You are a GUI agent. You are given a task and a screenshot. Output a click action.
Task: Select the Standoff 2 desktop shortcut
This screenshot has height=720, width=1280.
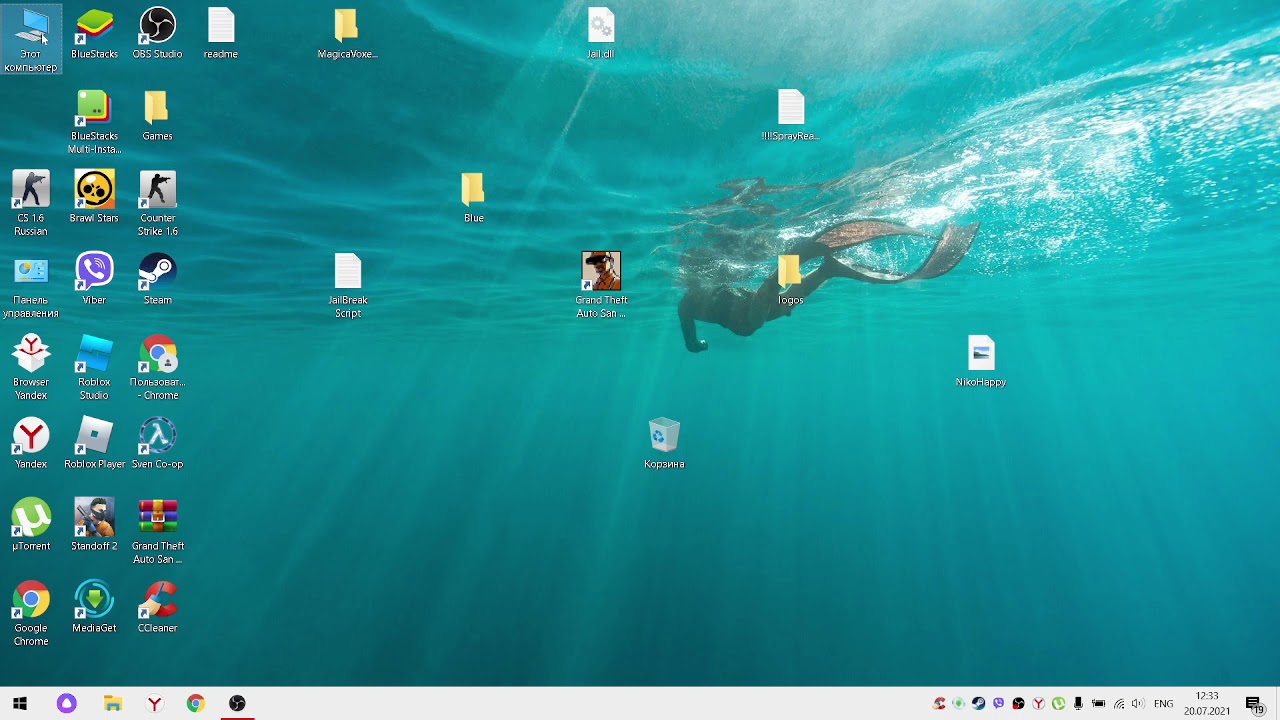point(94,526)
